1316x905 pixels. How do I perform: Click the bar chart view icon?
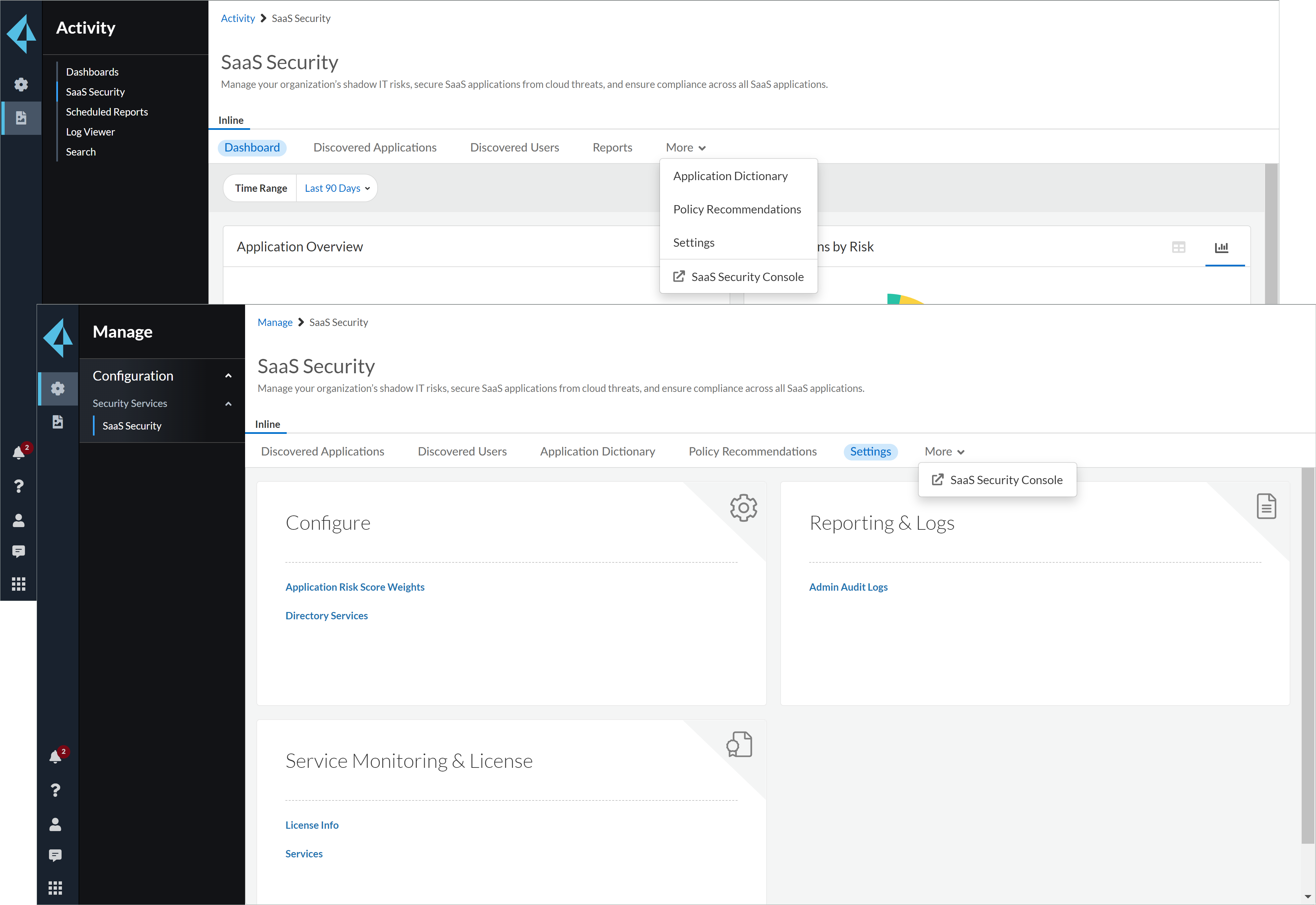point(1221,247)
